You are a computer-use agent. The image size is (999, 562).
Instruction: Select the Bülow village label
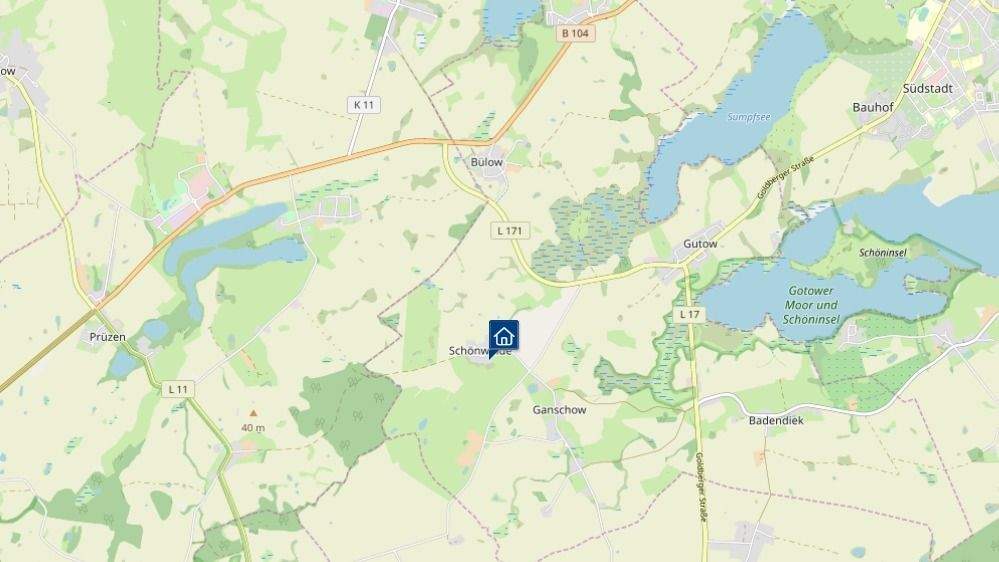click(487, 162)
